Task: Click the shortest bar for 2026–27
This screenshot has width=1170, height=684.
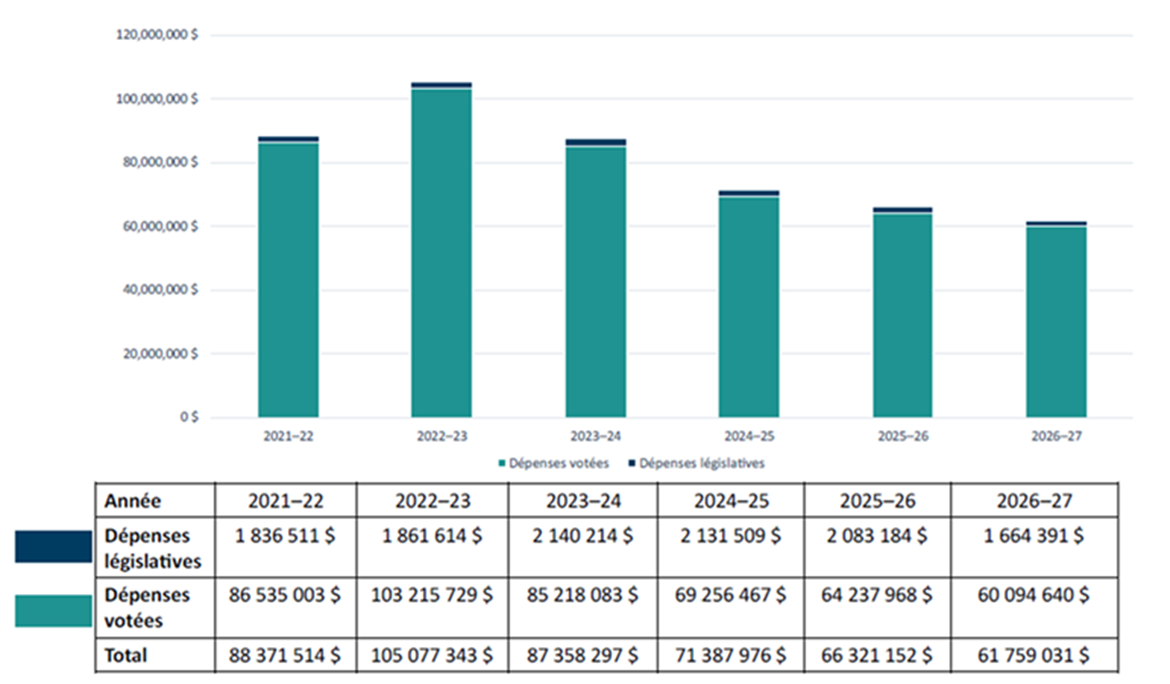Action: coord(1054,320)
